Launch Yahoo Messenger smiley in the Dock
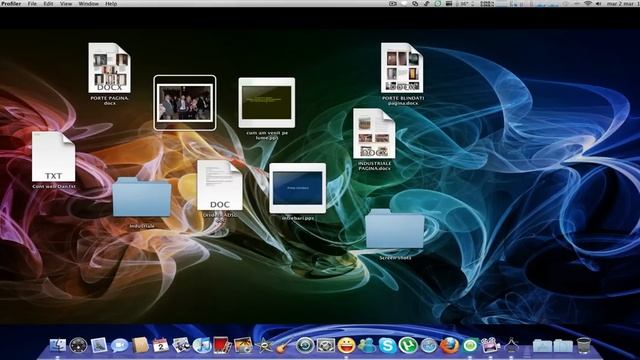The width and height of the screenshot is (640, 360). point(346,346)
